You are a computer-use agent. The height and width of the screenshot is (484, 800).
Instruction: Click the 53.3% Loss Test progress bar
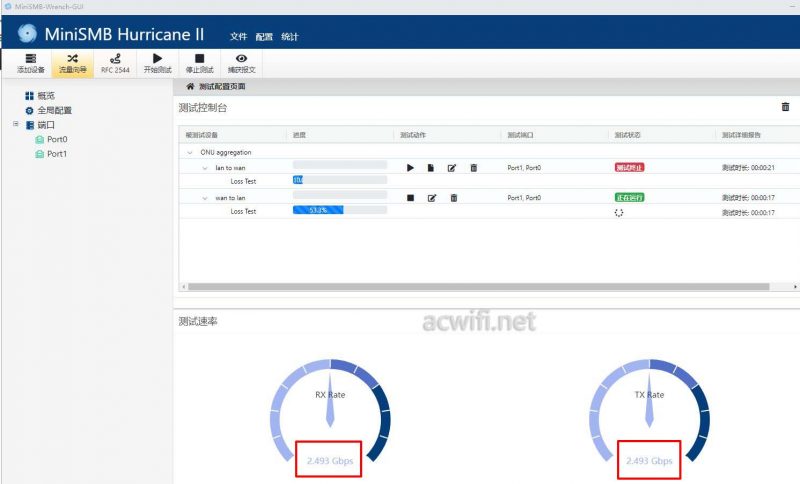[x=340, y=210]
